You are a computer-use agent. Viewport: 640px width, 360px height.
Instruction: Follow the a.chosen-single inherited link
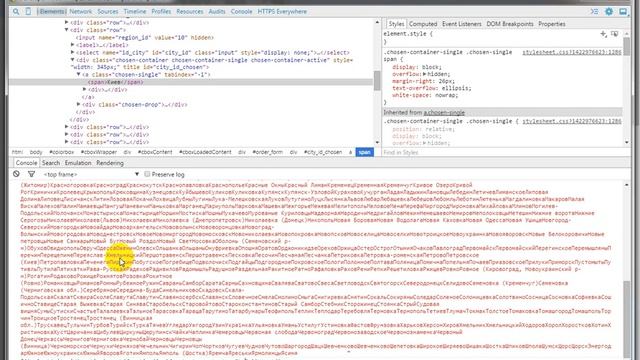click(444, 113)
